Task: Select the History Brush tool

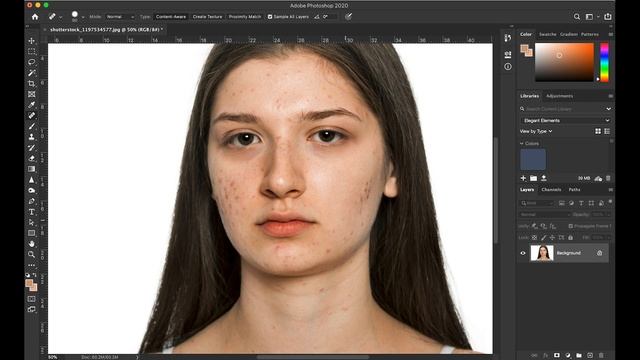Action: coord(31,147)
